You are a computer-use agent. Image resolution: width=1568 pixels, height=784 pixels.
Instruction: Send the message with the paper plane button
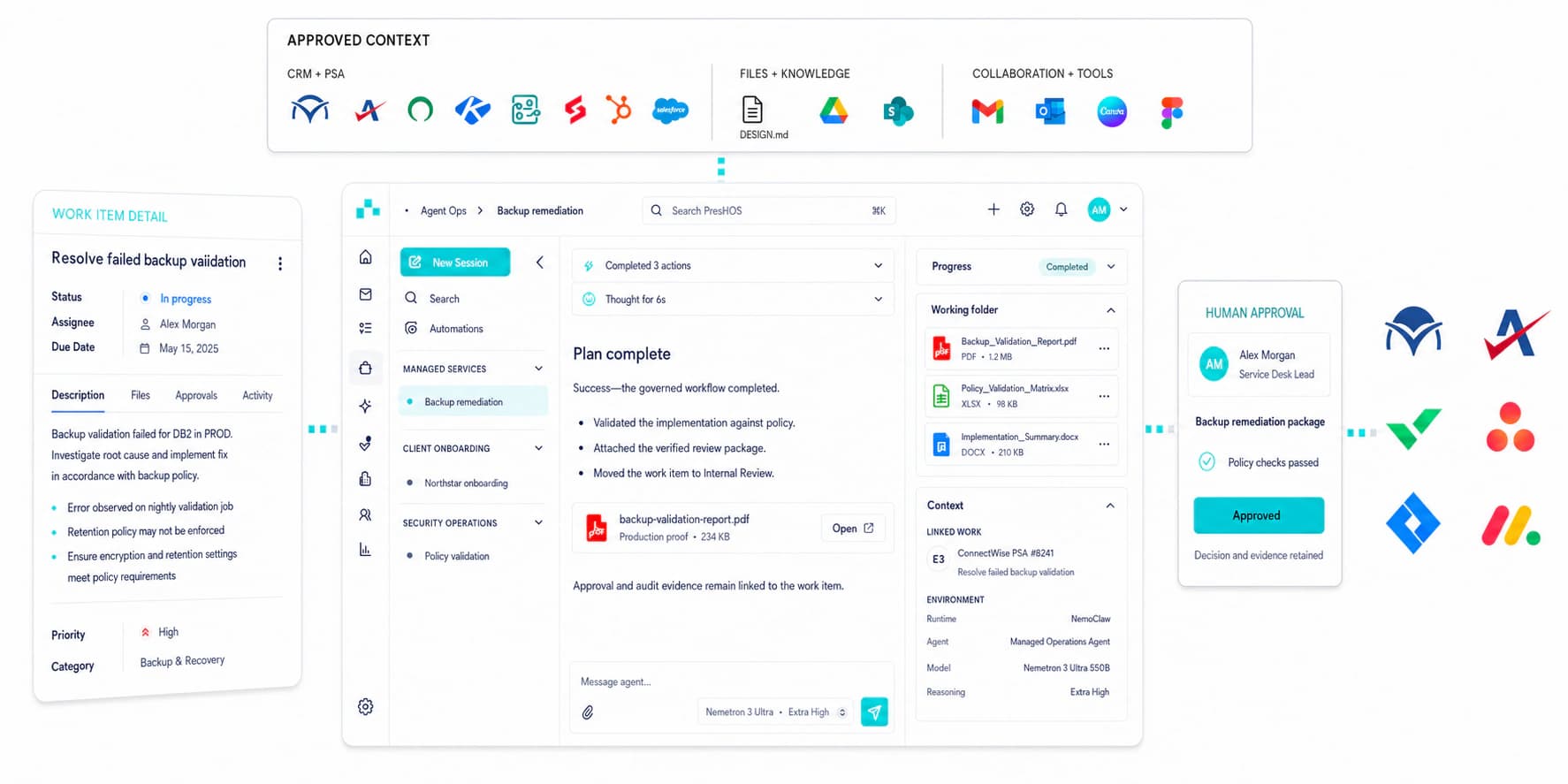click(874, 712)
